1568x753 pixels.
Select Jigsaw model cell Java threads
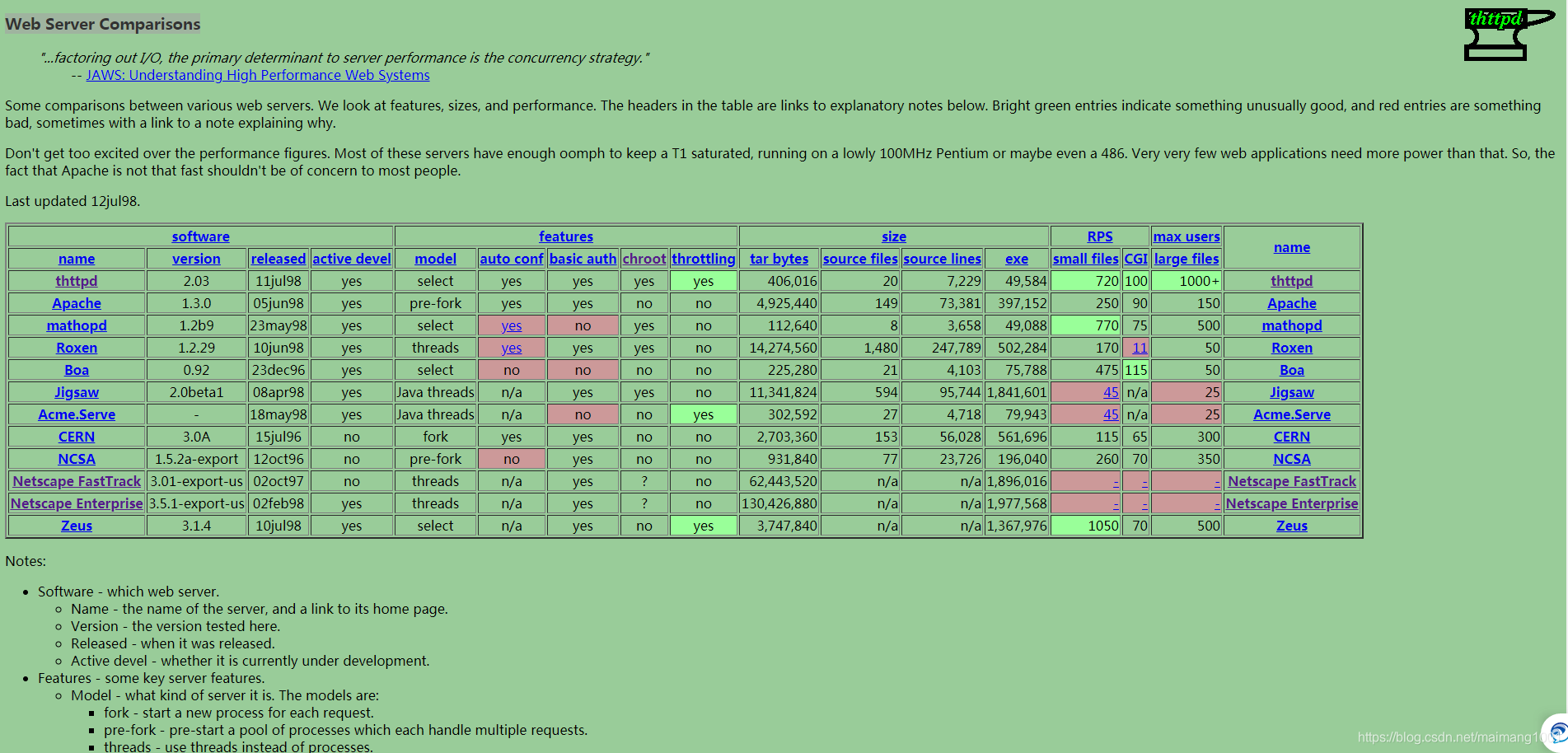(x=435, y=392)
